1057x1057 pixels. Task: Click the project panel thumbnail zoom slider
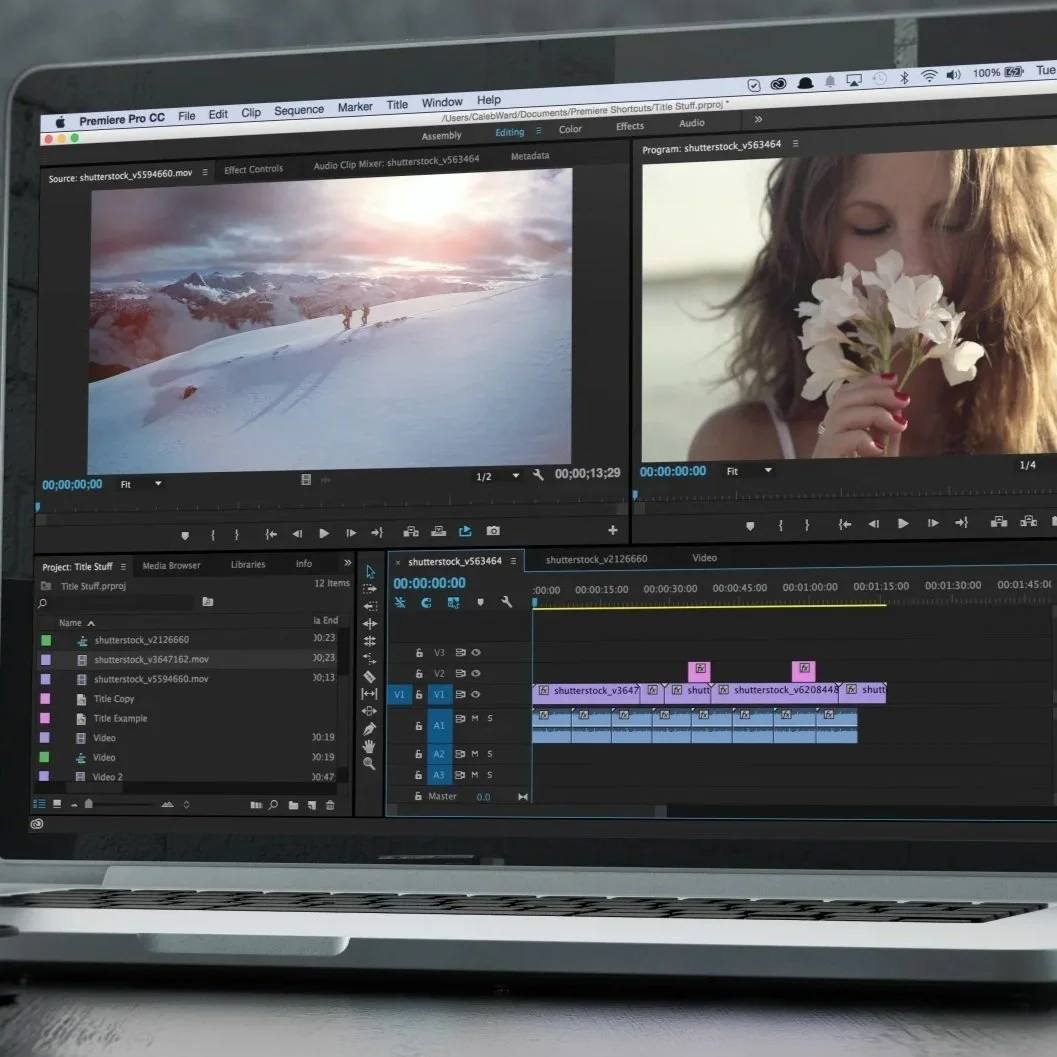89,804
